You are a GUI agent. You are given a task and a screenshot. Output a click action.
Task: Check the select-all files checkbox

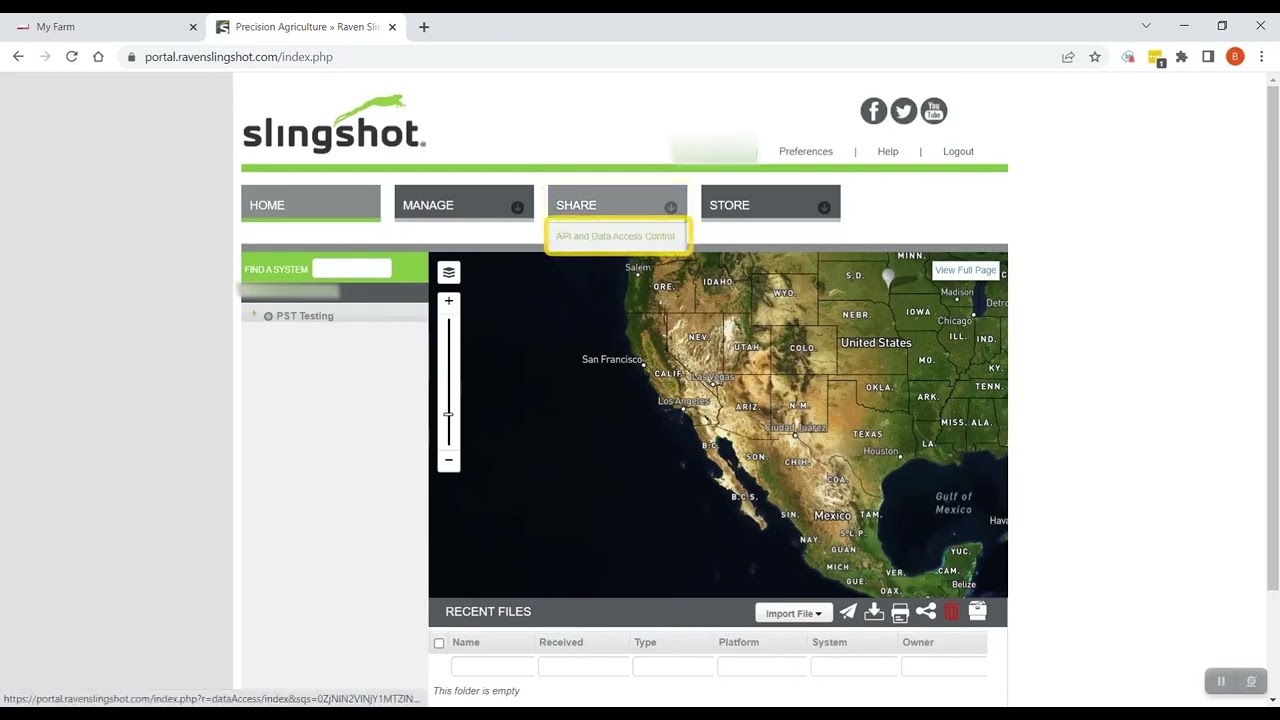(439, 643)
